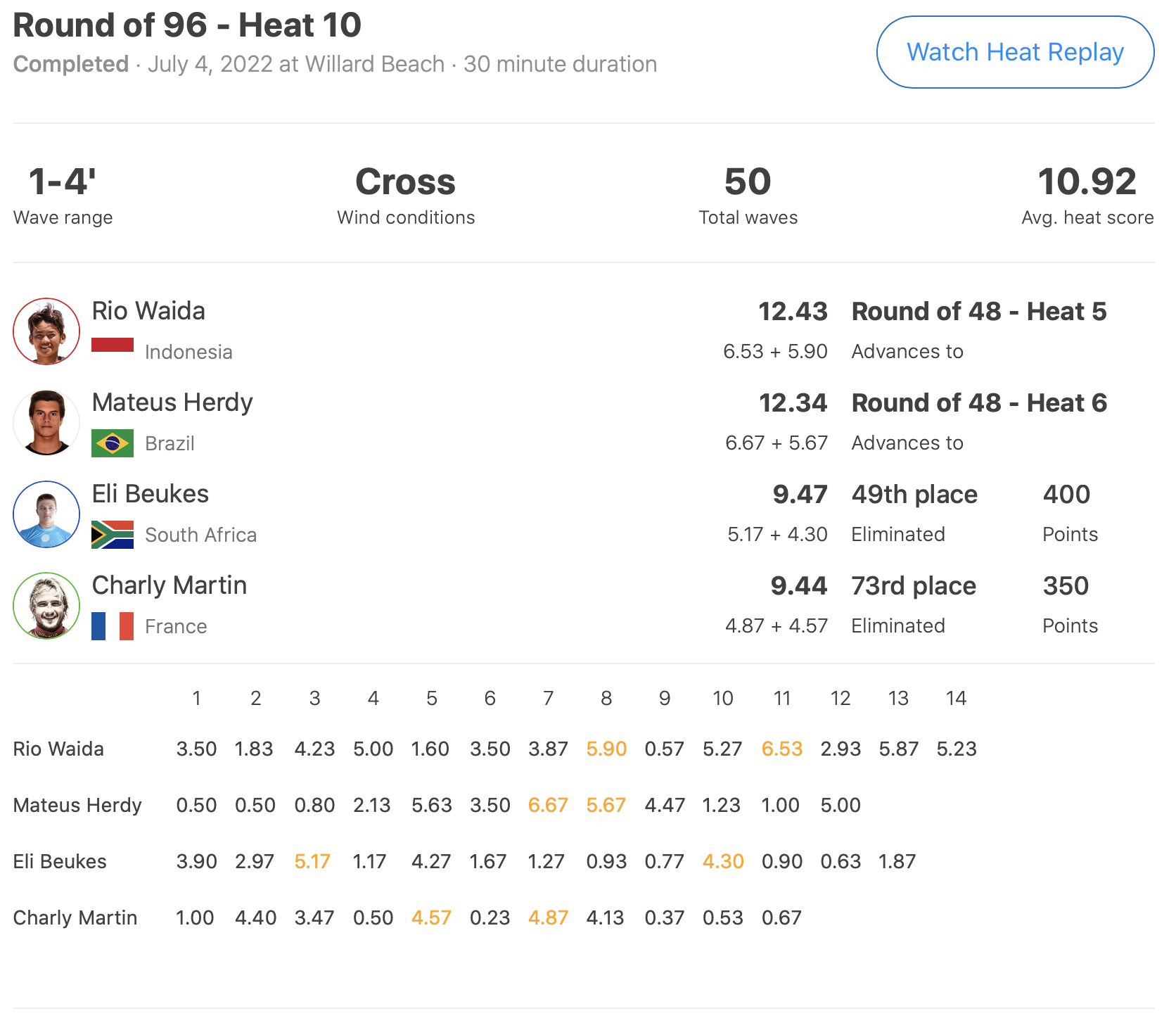Select Rio Waida's highlighted 6.53 wave score
Viewport: 1176px width, 1016px height.
pos(782,749)
